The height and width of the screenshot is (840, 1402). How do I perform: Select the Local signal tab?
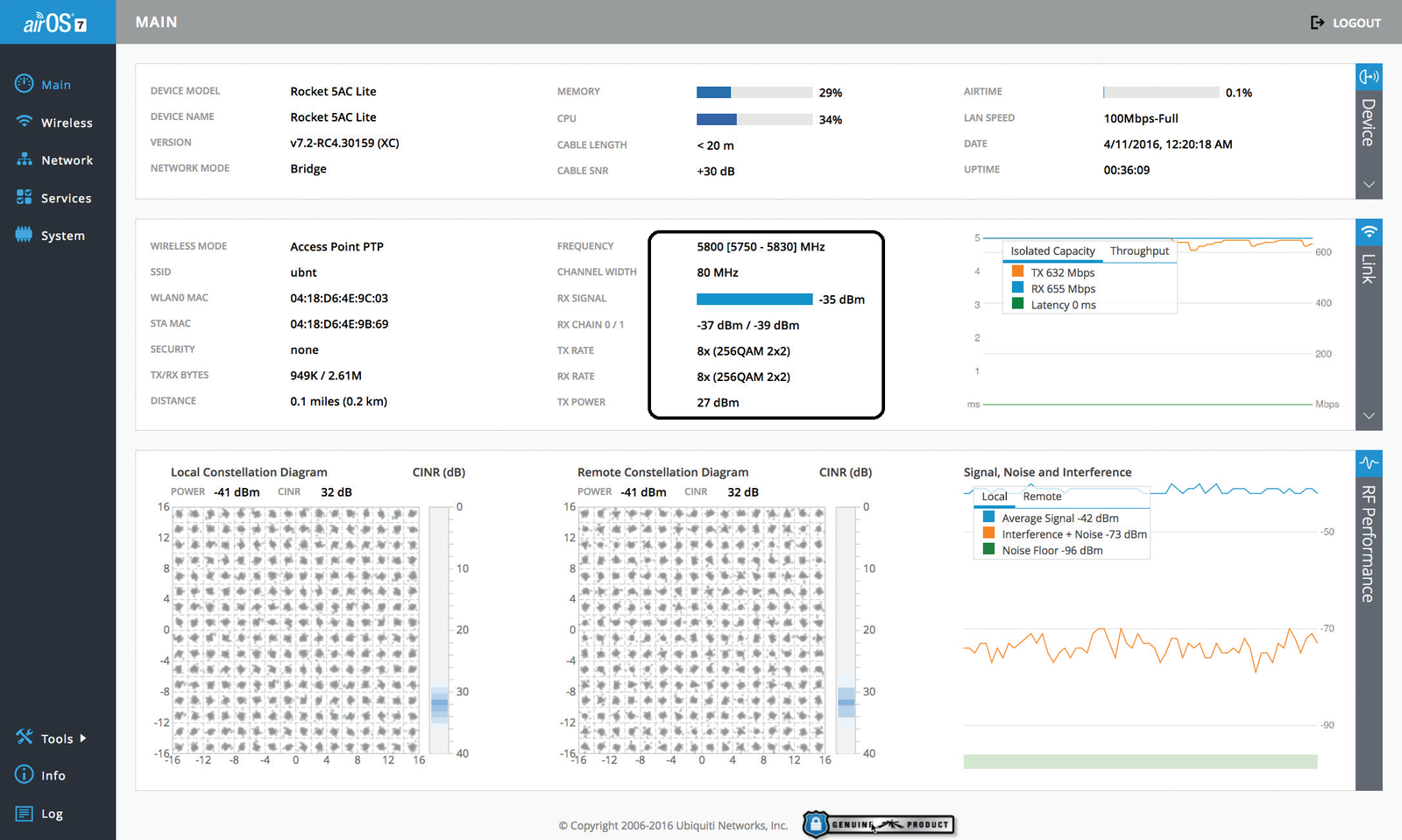click(x=995, y=496)
